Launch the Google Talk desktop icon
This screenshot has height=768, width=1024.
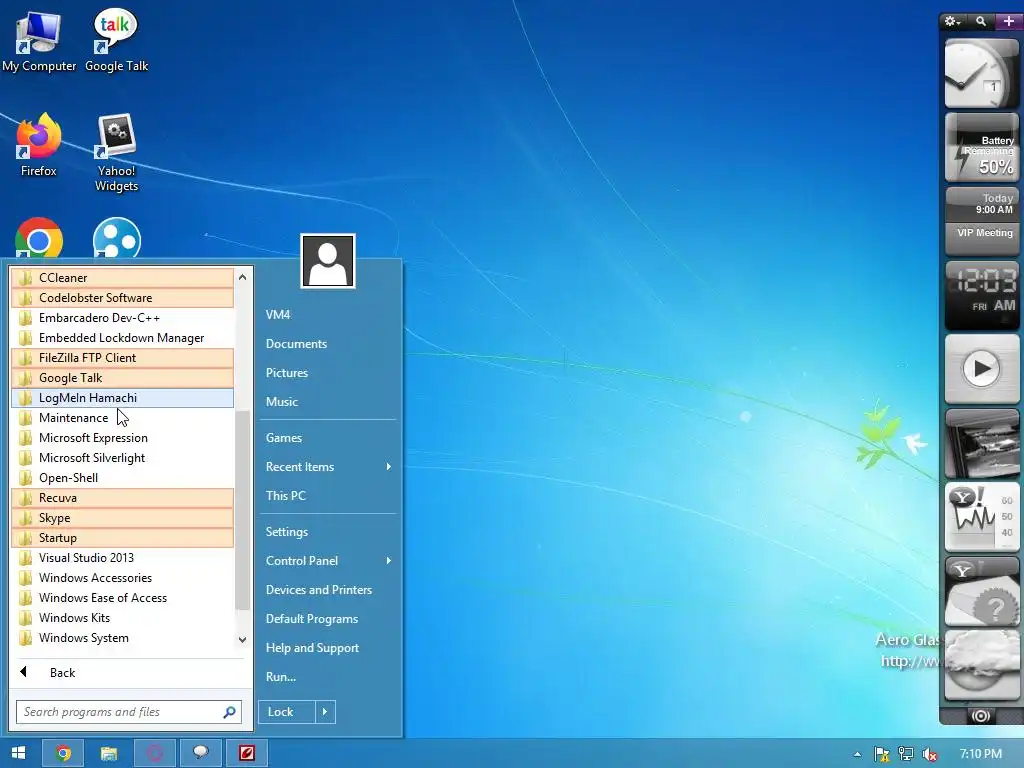[116, 40]
